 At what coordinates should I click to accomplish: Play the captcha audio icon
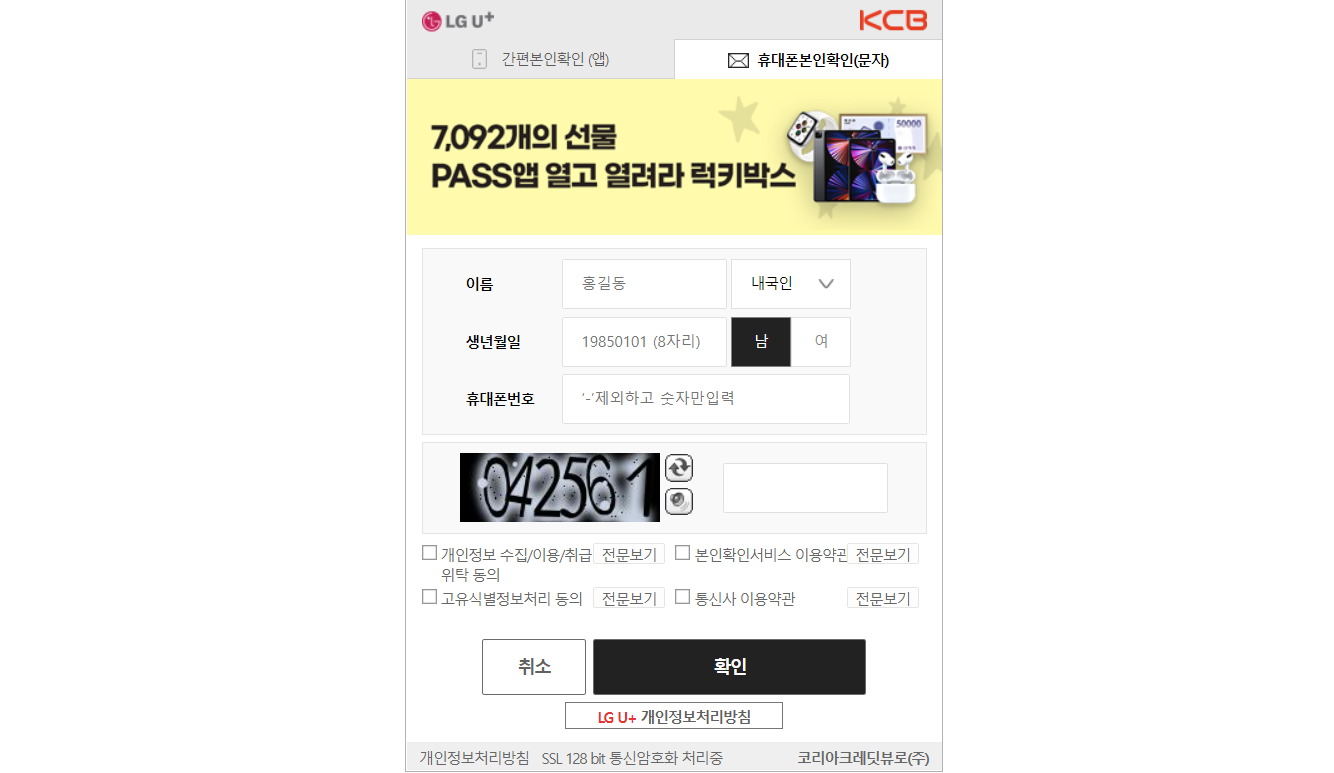point(679,501)
